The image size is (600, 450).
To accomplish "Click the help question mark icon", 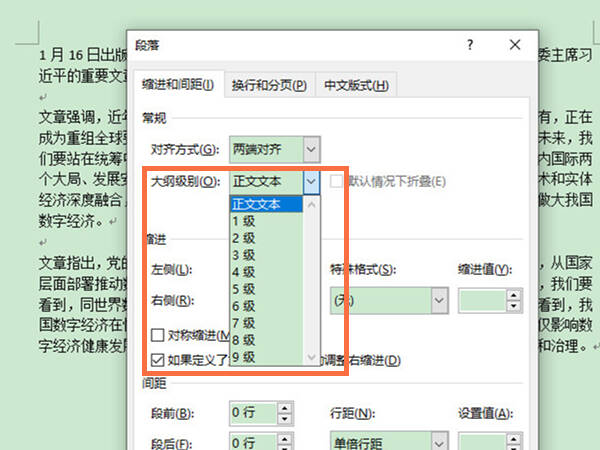I will tap(470, 45).
